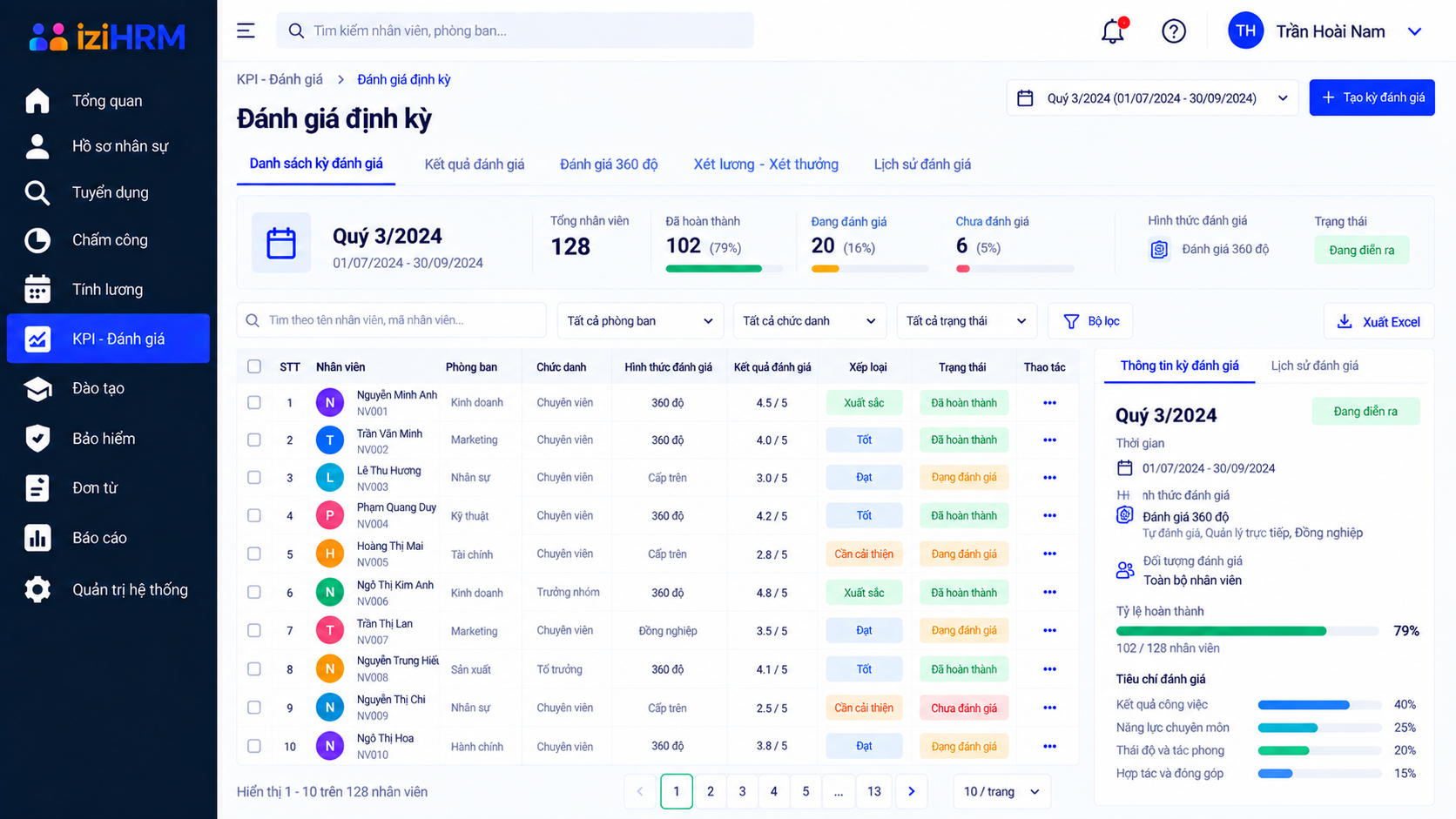Open Xét lương - Xét thưởng tab

point(766,164)
